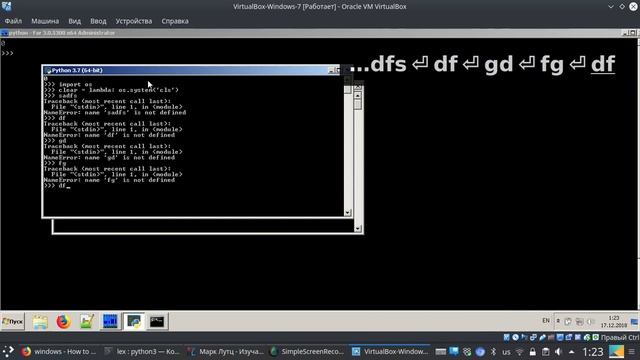The image size is (640, 360).
Task: Switch to the Firefox 'windows - How to' task
Action: (x=58, y=351)
